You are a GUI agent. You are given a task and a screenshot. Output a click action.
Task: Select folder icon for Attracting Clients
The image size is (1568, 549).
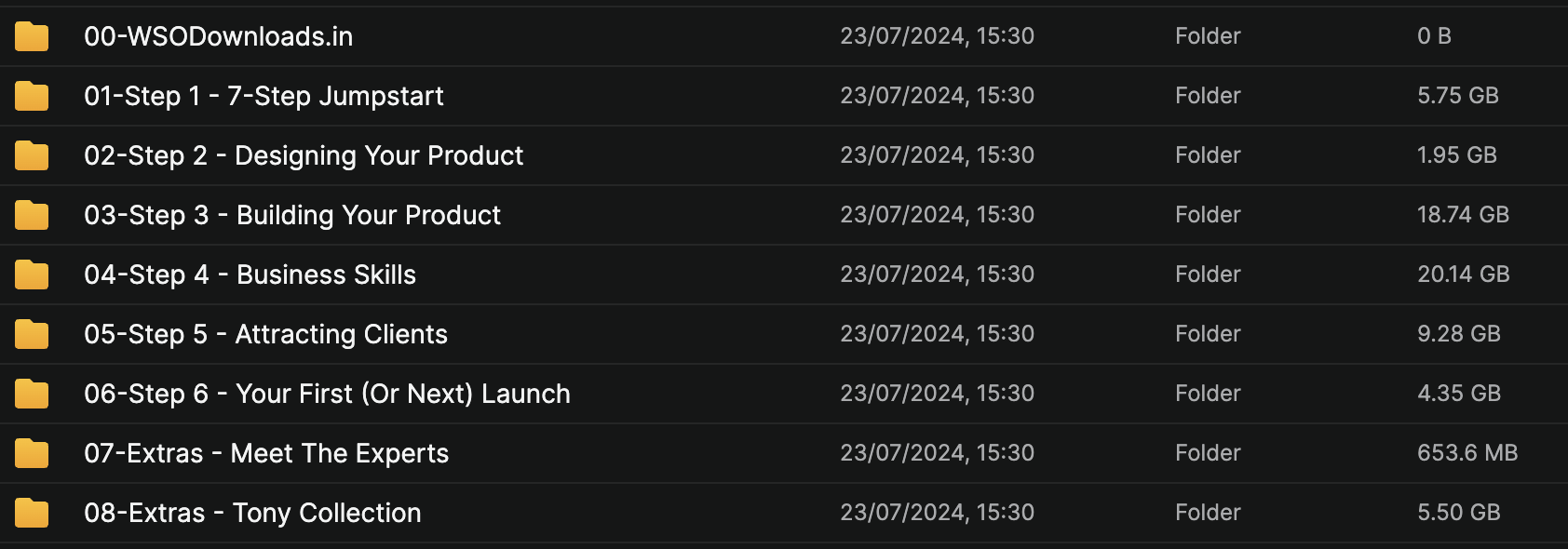(x=32, y=334)
